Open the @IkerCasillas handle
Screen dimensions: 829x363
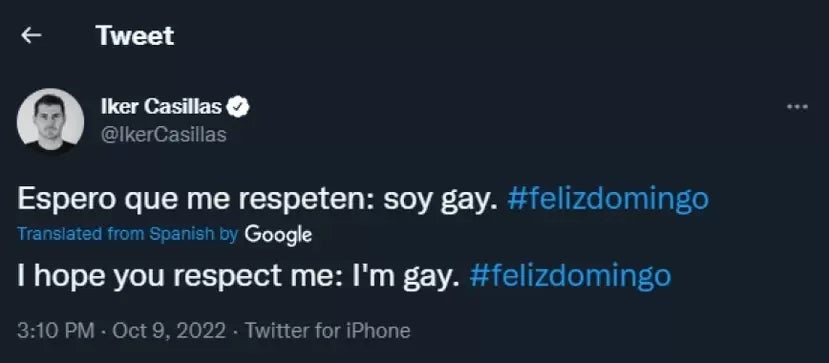tap(163, 135)
